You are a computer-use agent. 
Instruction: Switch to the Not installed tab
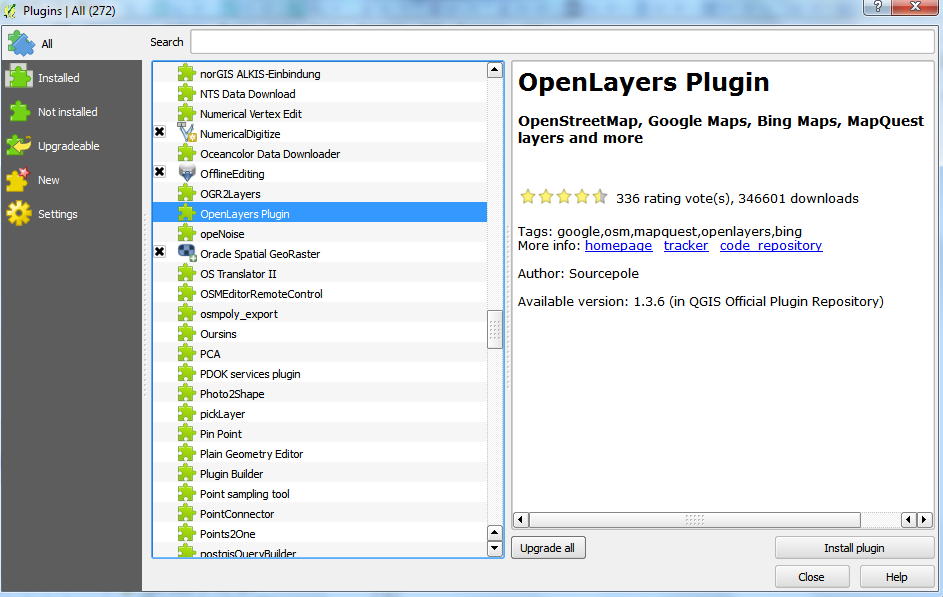[x=72, y=112]
